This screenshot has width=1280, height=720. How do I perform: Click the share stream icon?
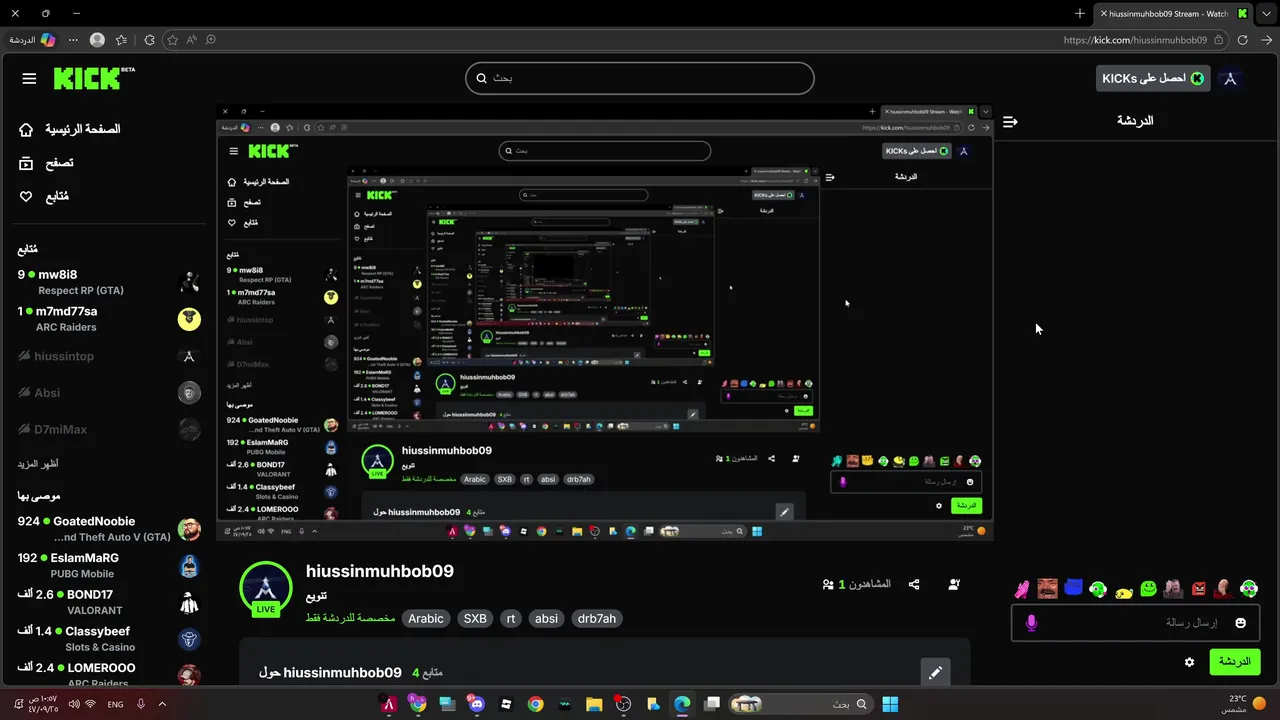point(914,584)
